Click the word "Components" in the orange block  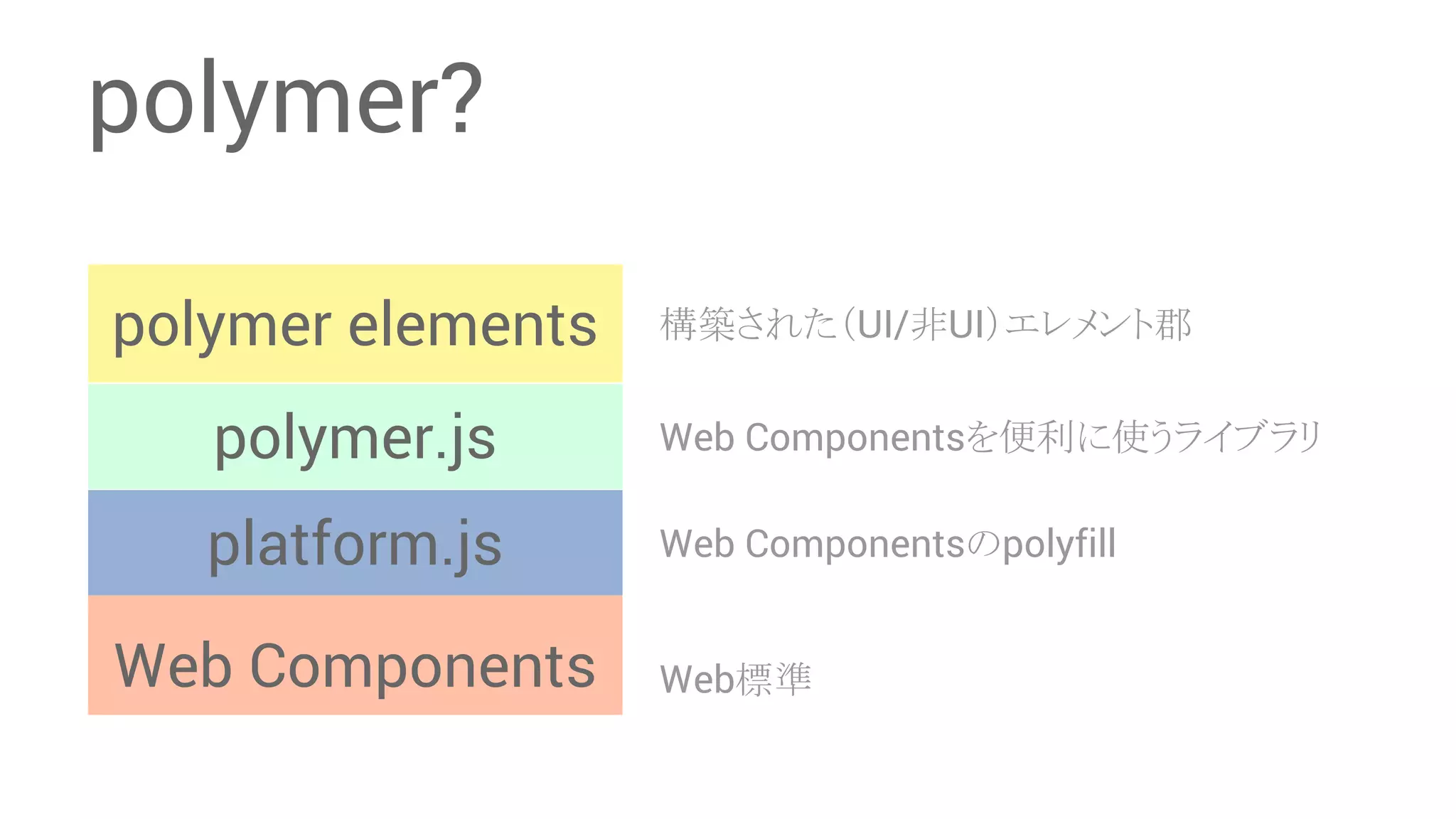pyautogui.click(x=422, y=666)
